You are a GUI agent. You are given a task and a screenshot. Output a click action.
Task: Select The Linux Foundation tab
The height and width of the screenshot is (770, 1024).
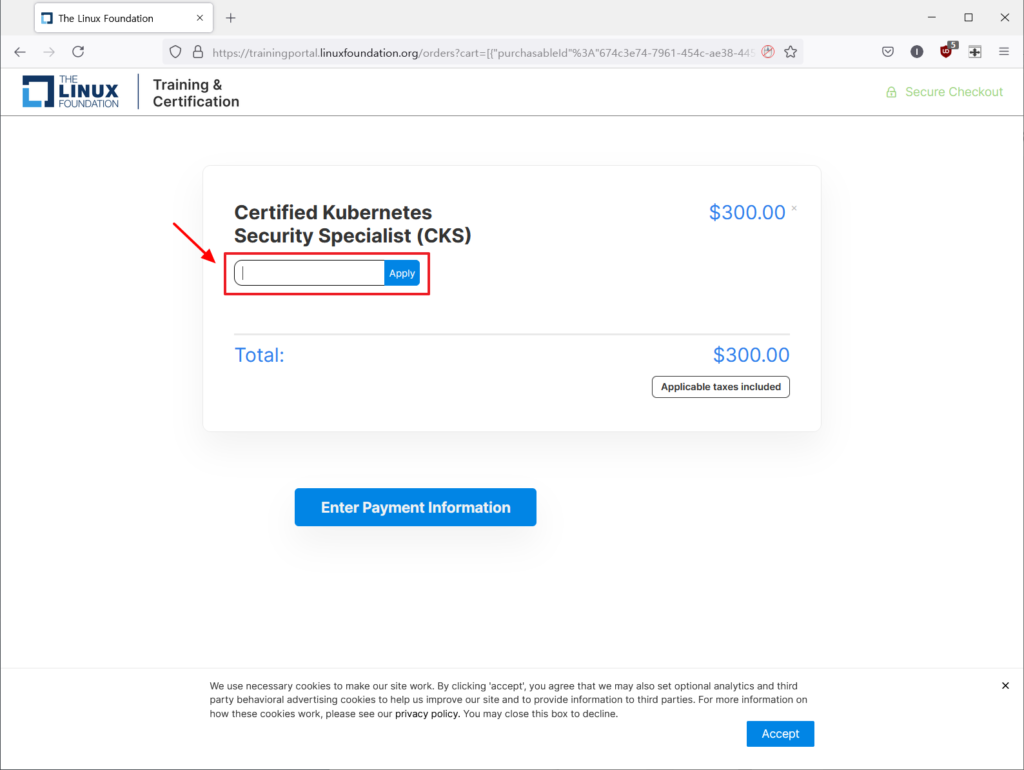click(110, 18)
